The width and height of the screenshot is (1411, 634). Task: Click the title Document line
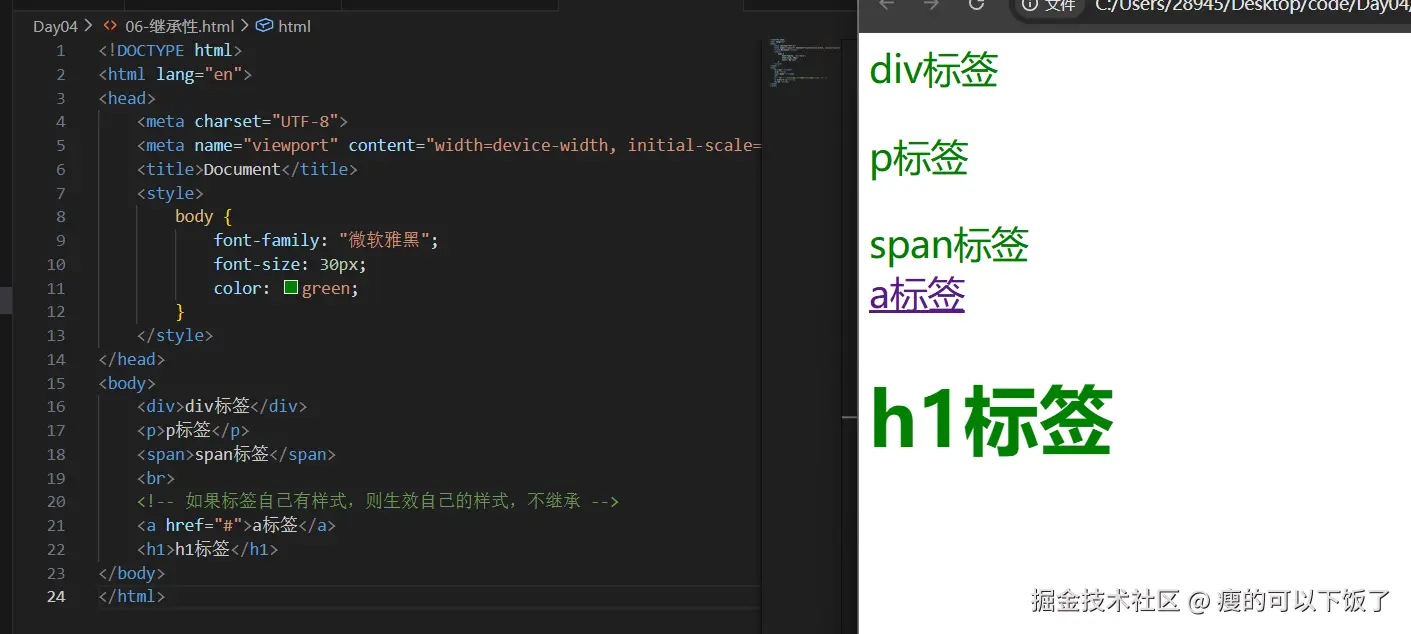(247, 169)
